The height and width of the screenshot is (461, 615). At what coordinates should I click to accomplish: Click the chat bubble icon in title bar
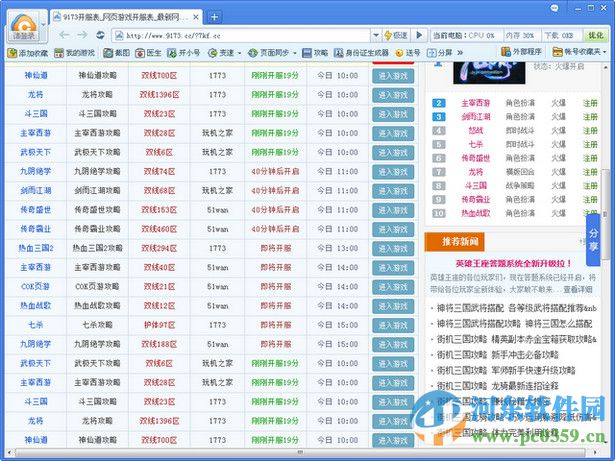554,8
